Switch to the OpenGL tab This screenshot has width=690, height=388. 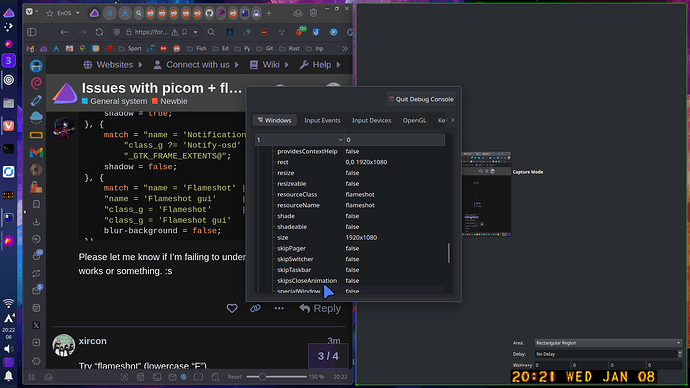click(414, 120)
